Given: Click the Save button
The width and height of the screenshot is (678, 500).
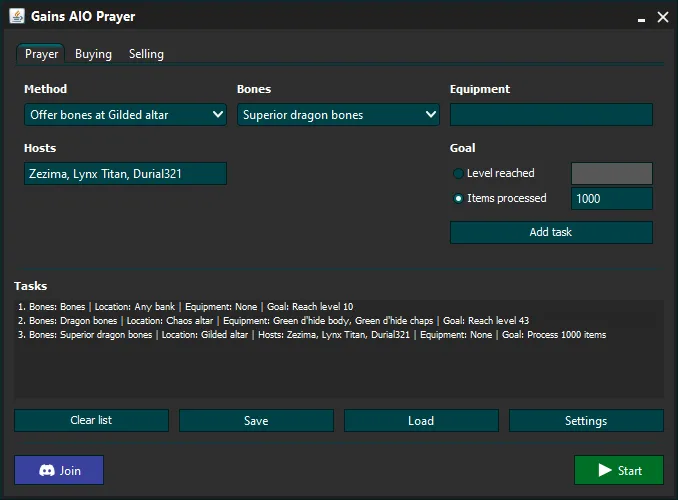Looking at the screenshot, I should tap(256, 420).
